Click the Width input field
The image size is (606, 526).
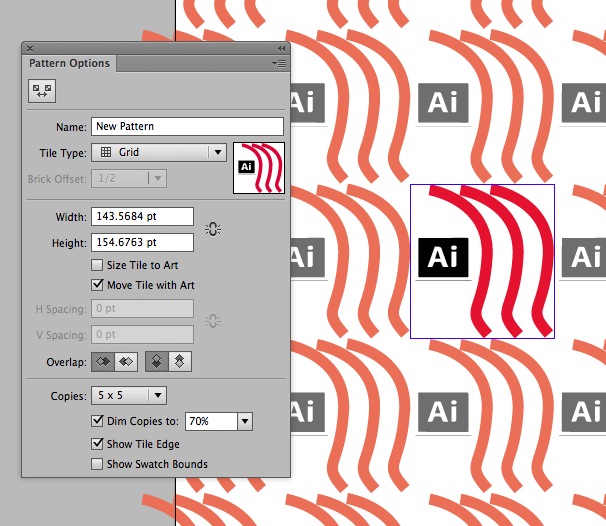(142, 216)
